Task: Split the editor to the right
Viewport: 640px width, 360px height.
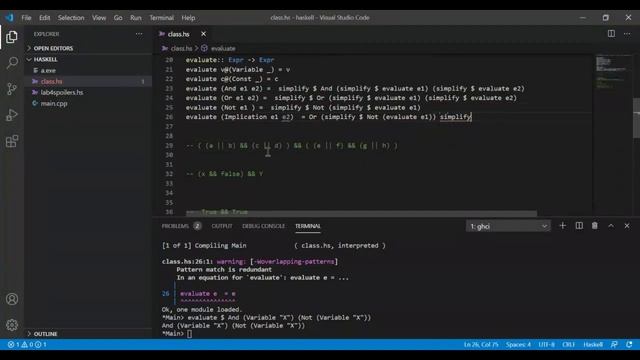Action: coord(611,34)
